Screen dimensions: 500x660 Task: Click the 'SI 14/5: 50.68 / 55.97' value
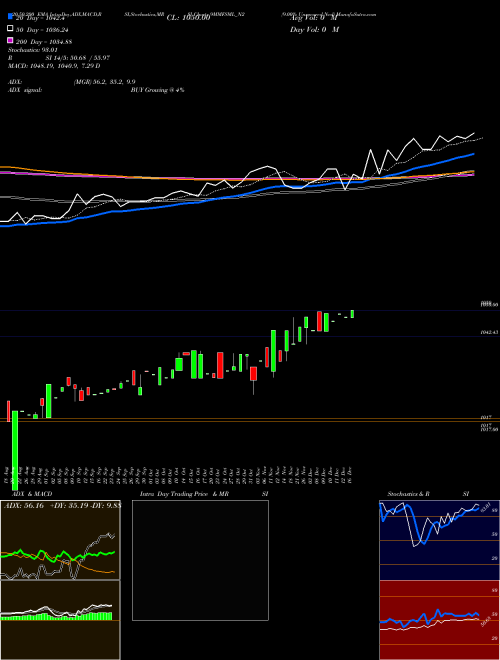[78, 58]
